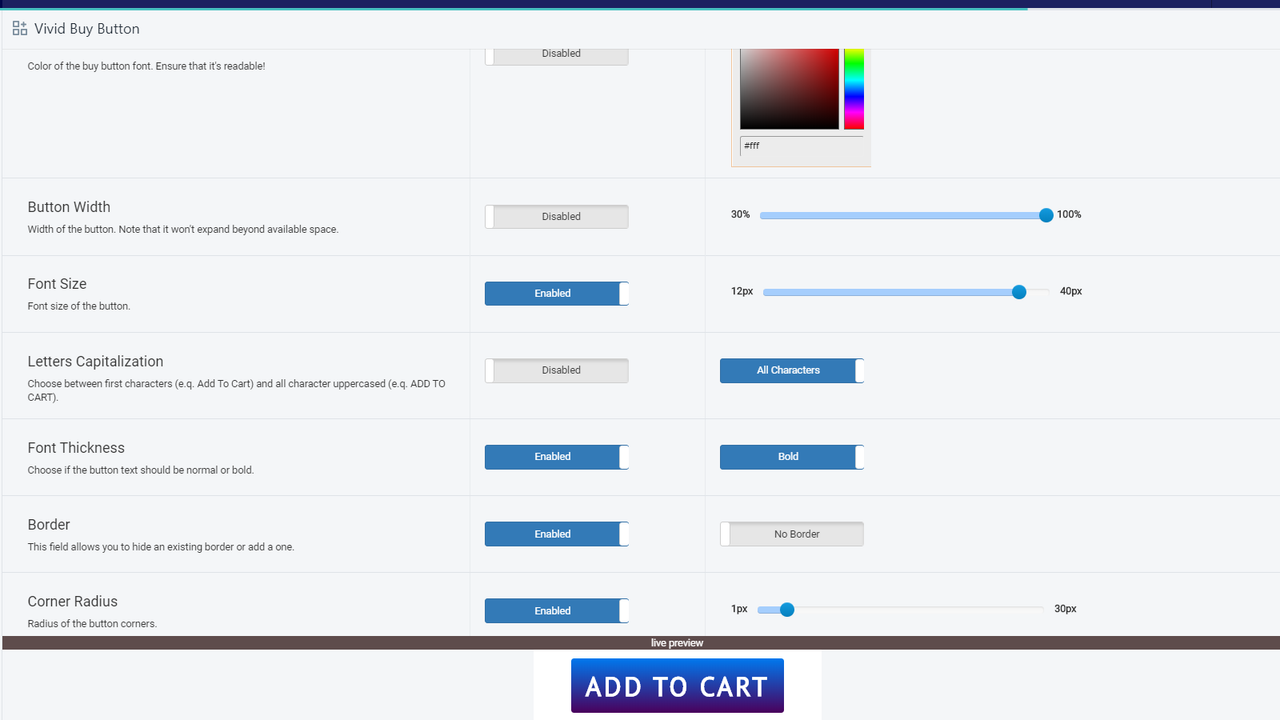The height and width of the screenshot is (720, 1280).
Task: Disable the Border setting
Action: tap(556, 533)
